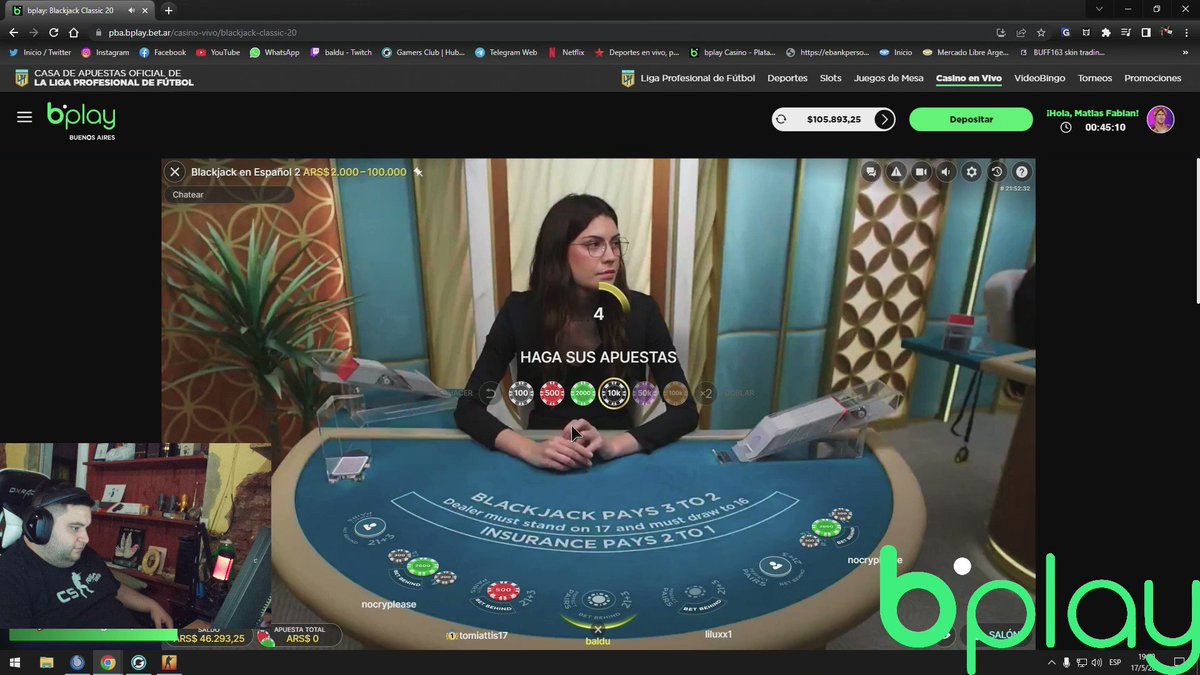Open the help question mark icon
The image size is (1200, 675).
click(1022, 172)
